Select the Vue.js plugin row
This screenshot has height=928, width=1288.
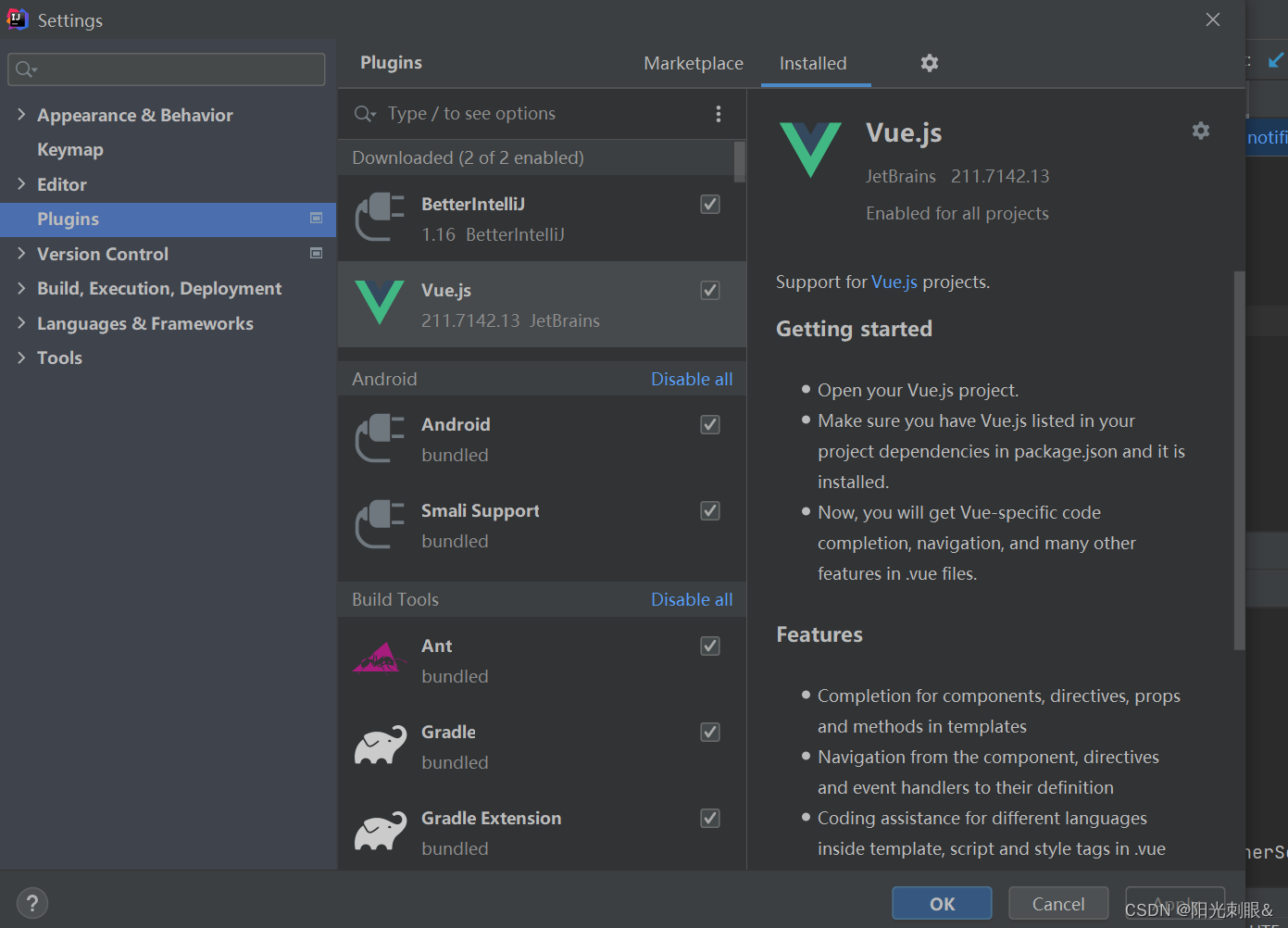point(542,305)
